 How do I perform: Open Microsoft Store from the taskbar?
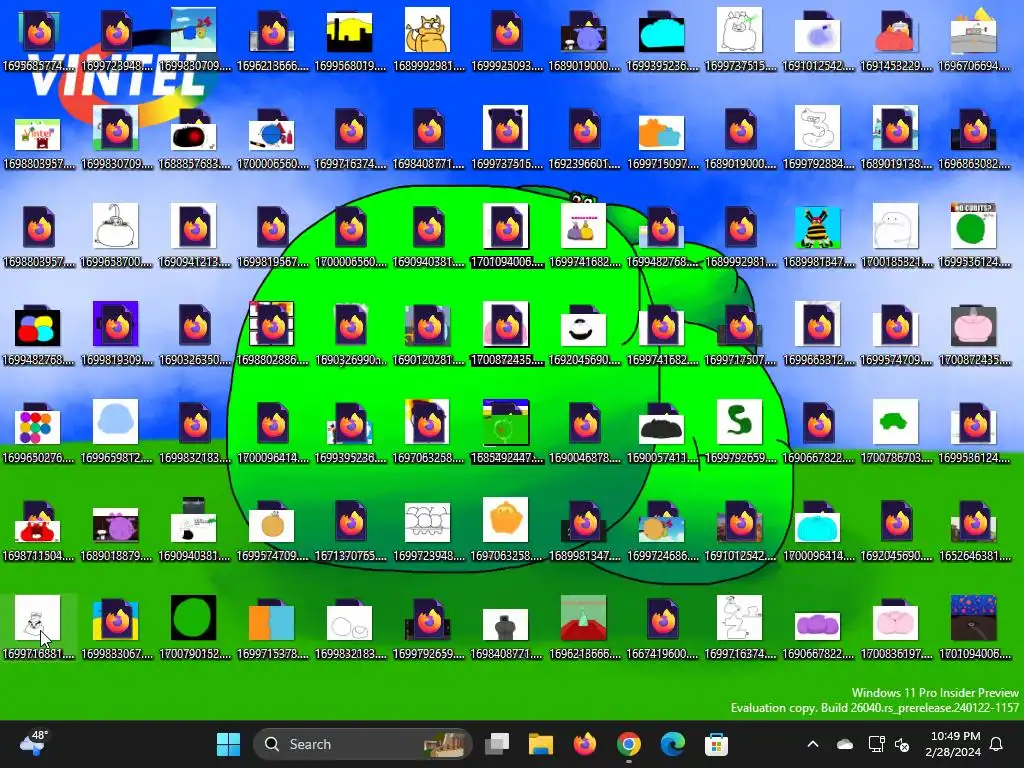pyautogui.click(x=716, y=744)
